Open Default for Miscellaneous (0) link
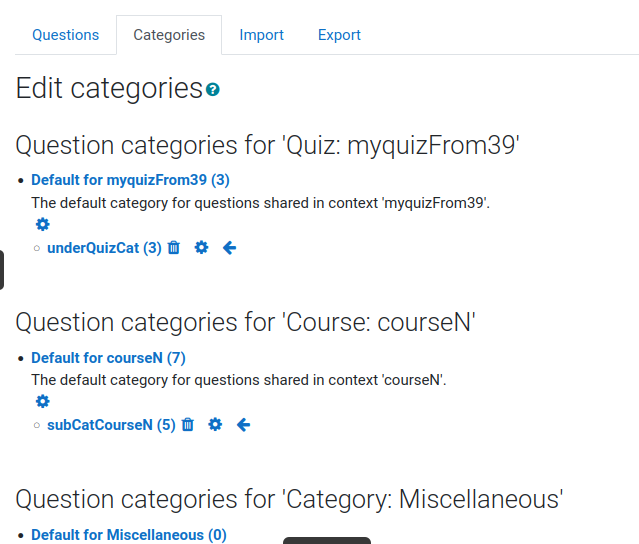This screenshot has height=544, width=639. pos(129,535)
